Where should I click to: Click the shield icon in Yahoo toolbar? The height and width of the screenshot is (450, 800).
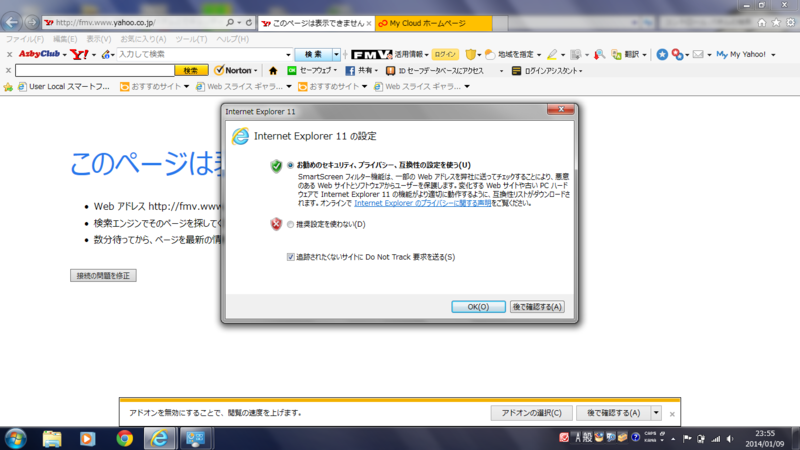pos(470,54)
